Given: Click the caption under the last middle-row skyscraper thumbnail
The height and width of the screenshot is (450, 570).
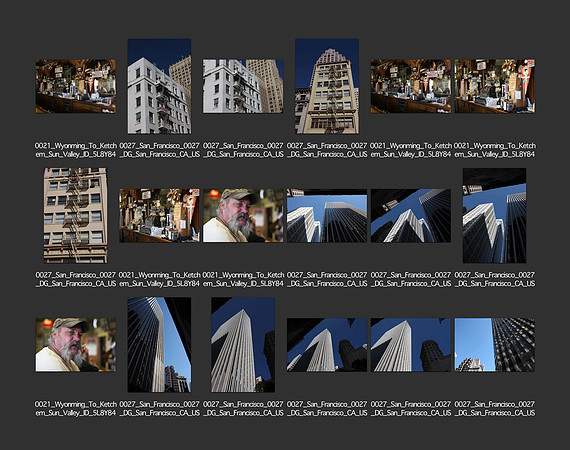Looking at the screenshot, I should pyautogui.click(x=494, y=279).
